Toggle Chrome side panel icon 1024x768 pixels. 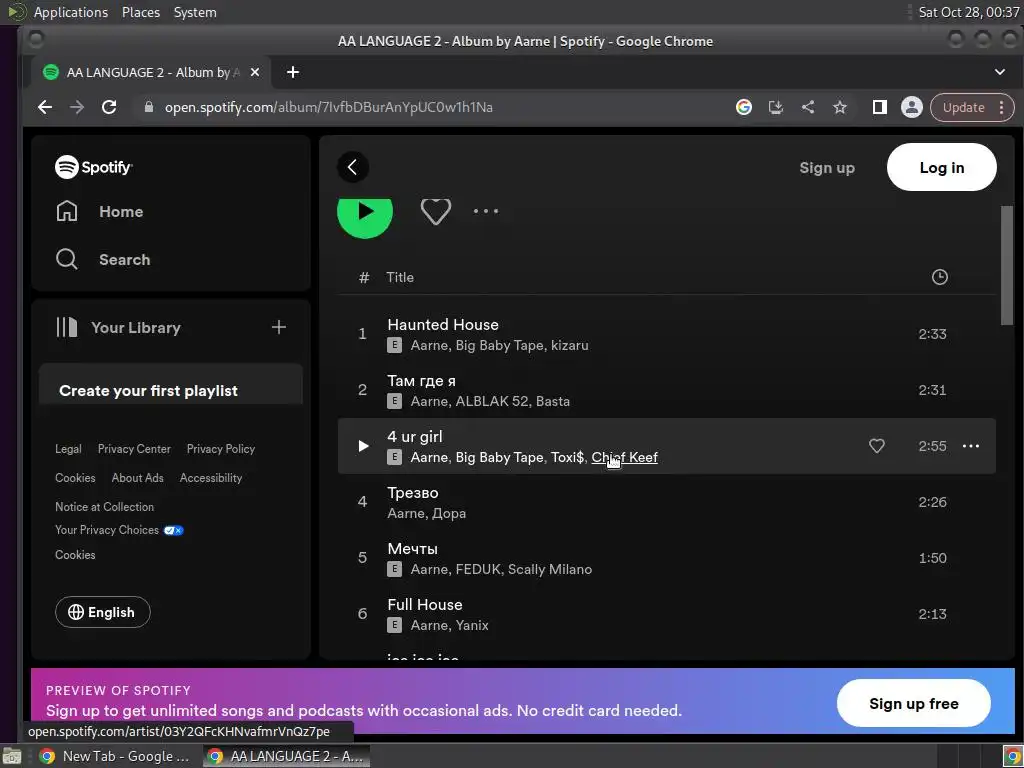pos(880,107)
